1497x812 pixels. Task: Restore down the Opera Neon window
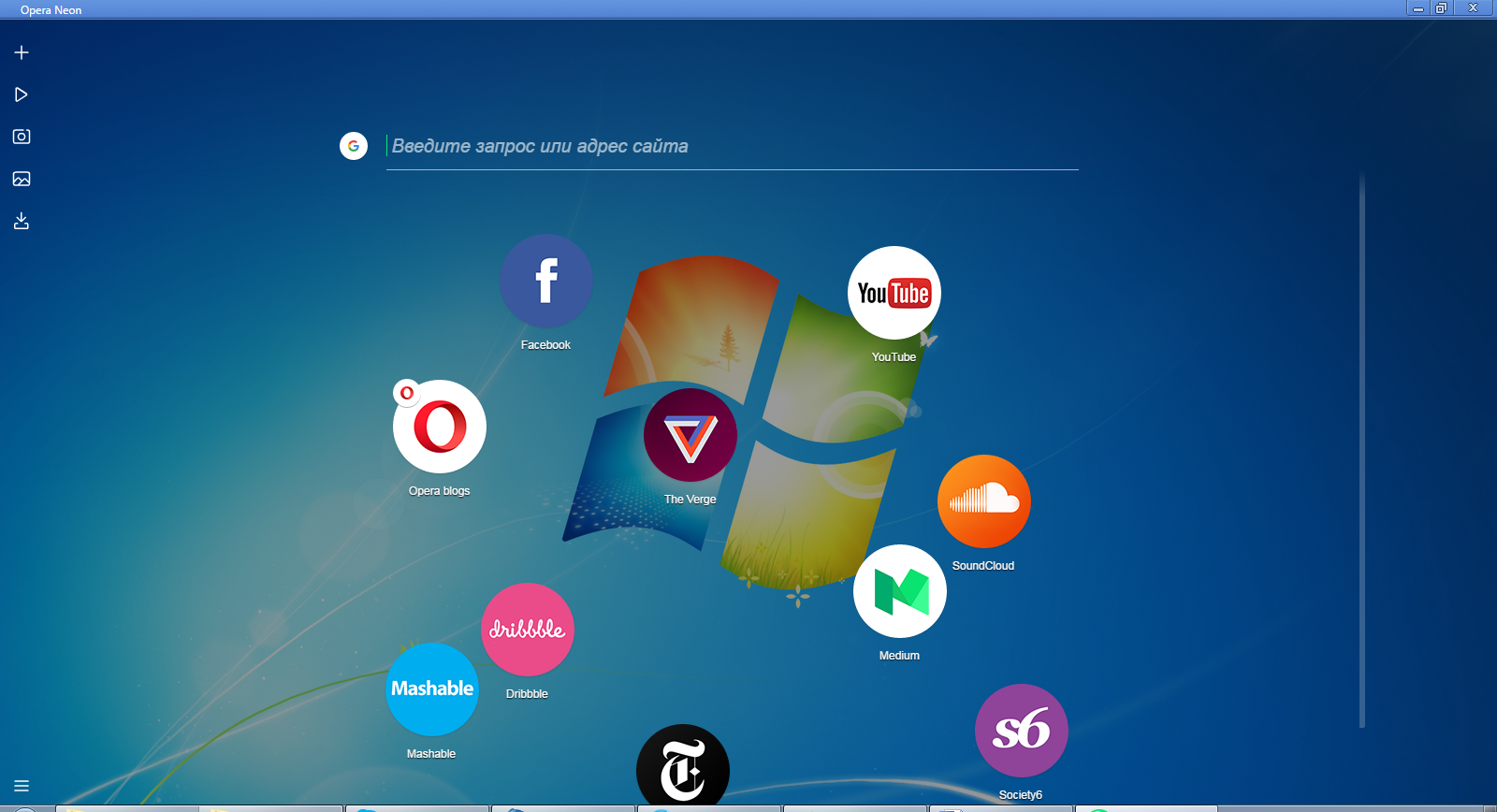tap(1442, 7)
